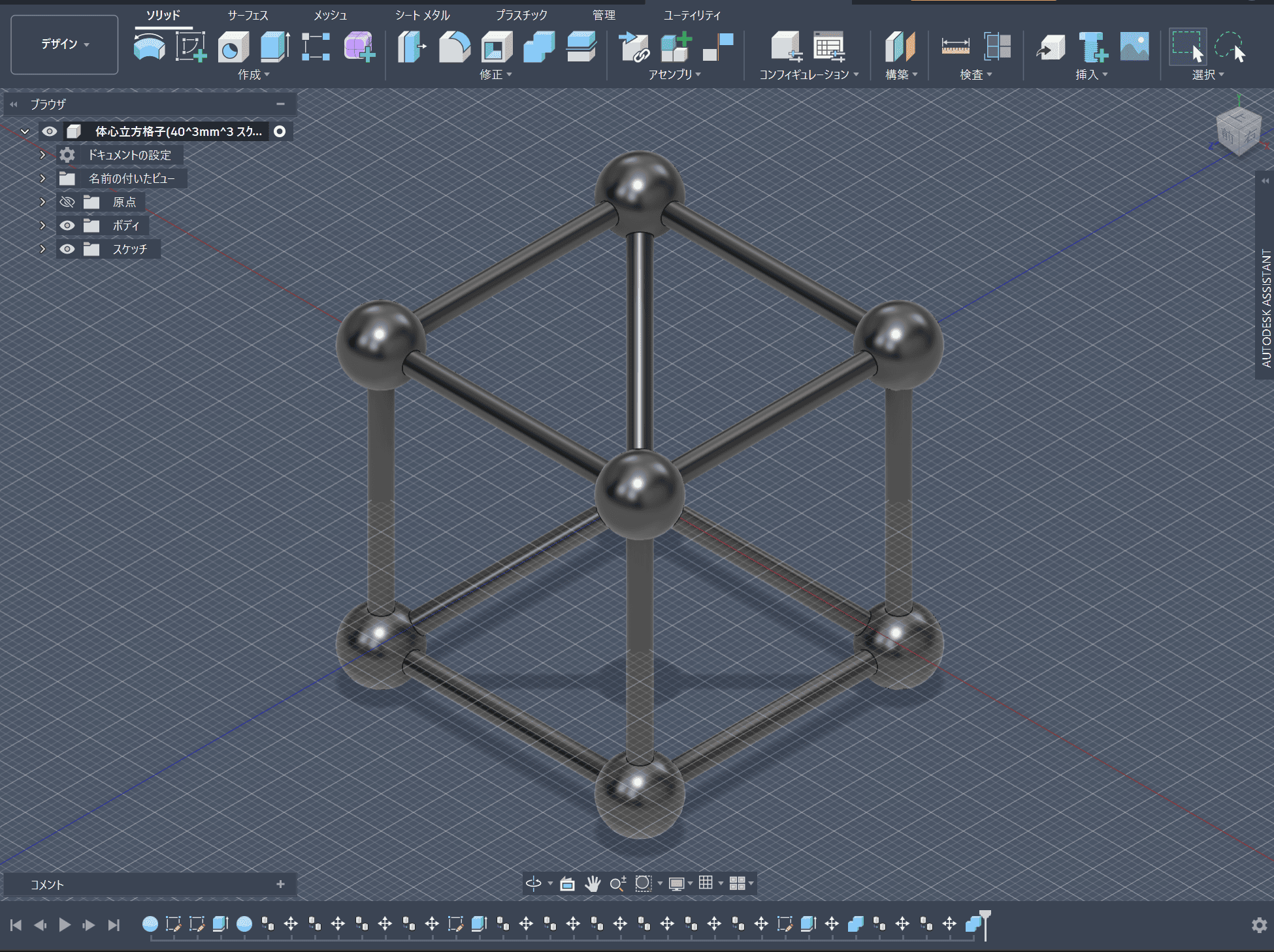Select the Pan hand tool
This screenshot has width=1274, height=952.
(x=592, y=884)
